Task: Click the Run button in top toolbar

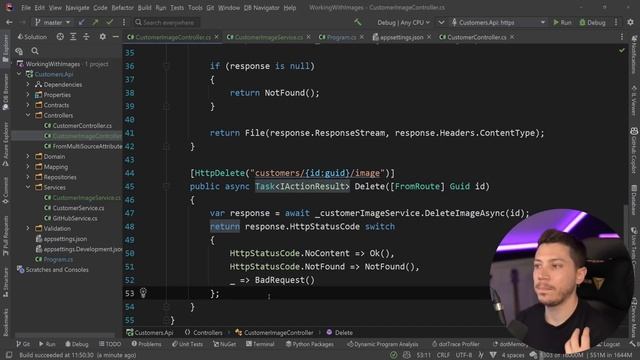Action: [562, 22]
